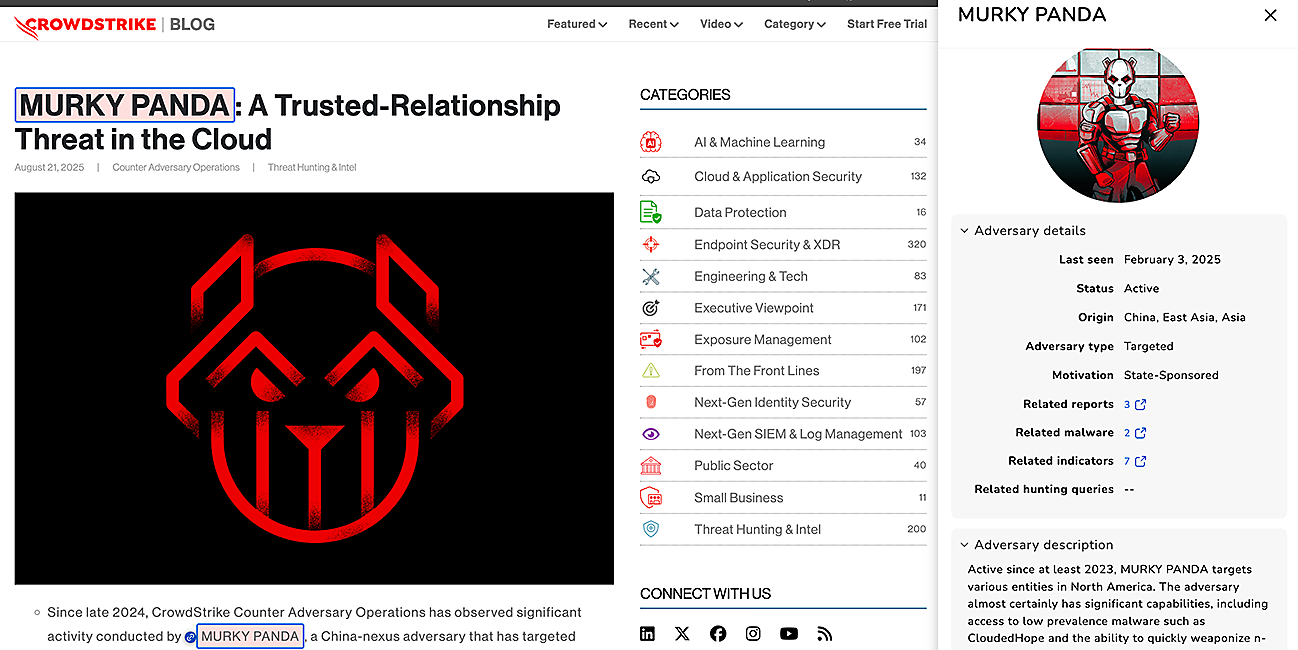The width and height of the screenshot is (1298, 650).
Task: Expand the Featured dropdown menu
Action: pyautogui.click(x=577, y=24)
